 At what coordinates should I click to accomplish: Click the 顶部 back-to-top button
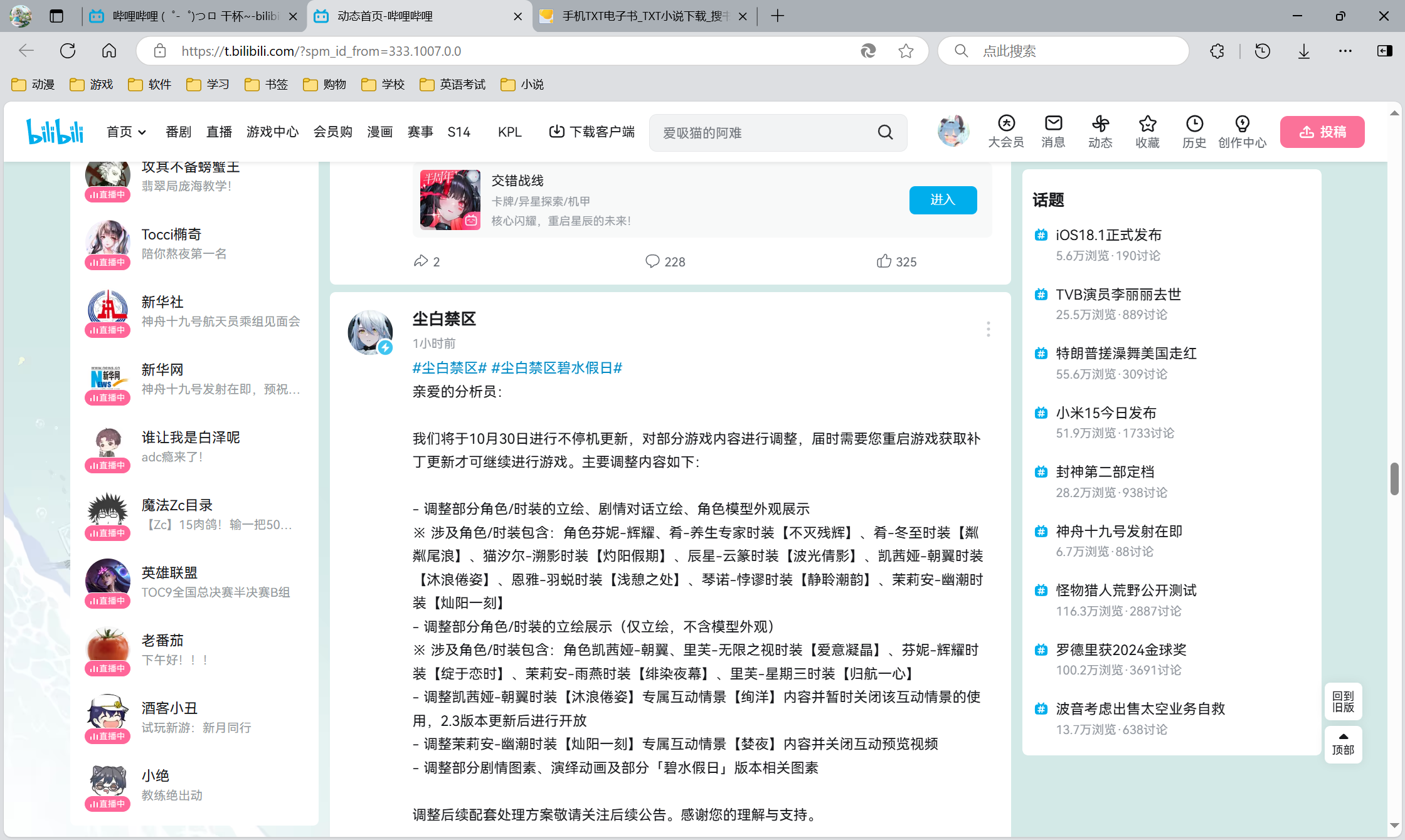1343,745
